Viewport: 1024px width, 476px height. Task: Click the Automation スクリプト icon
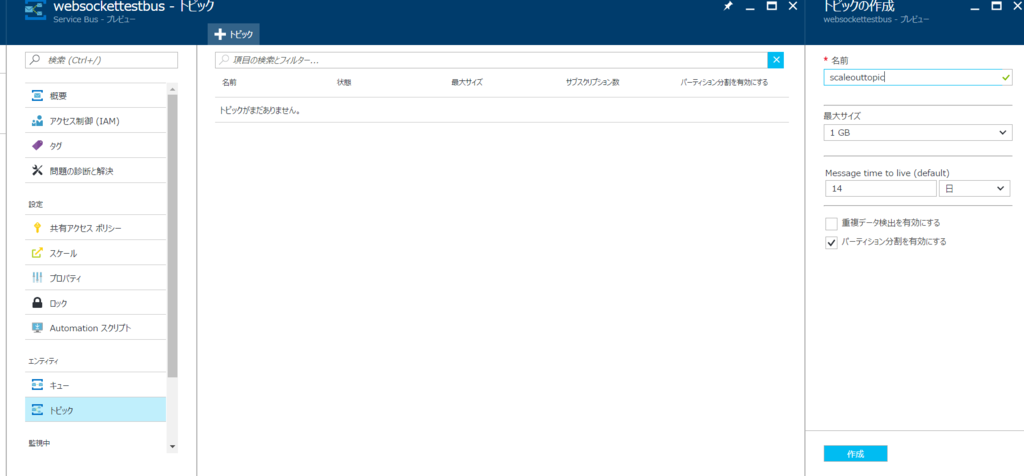[37, 328]
